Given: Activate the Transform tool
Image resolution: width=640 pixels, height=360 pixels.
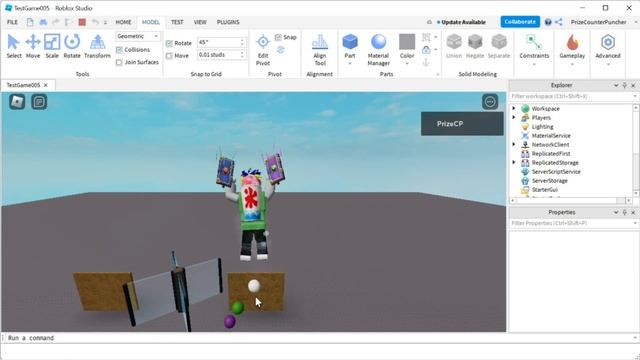Looking at the screenshot, I should click(97, 46).
